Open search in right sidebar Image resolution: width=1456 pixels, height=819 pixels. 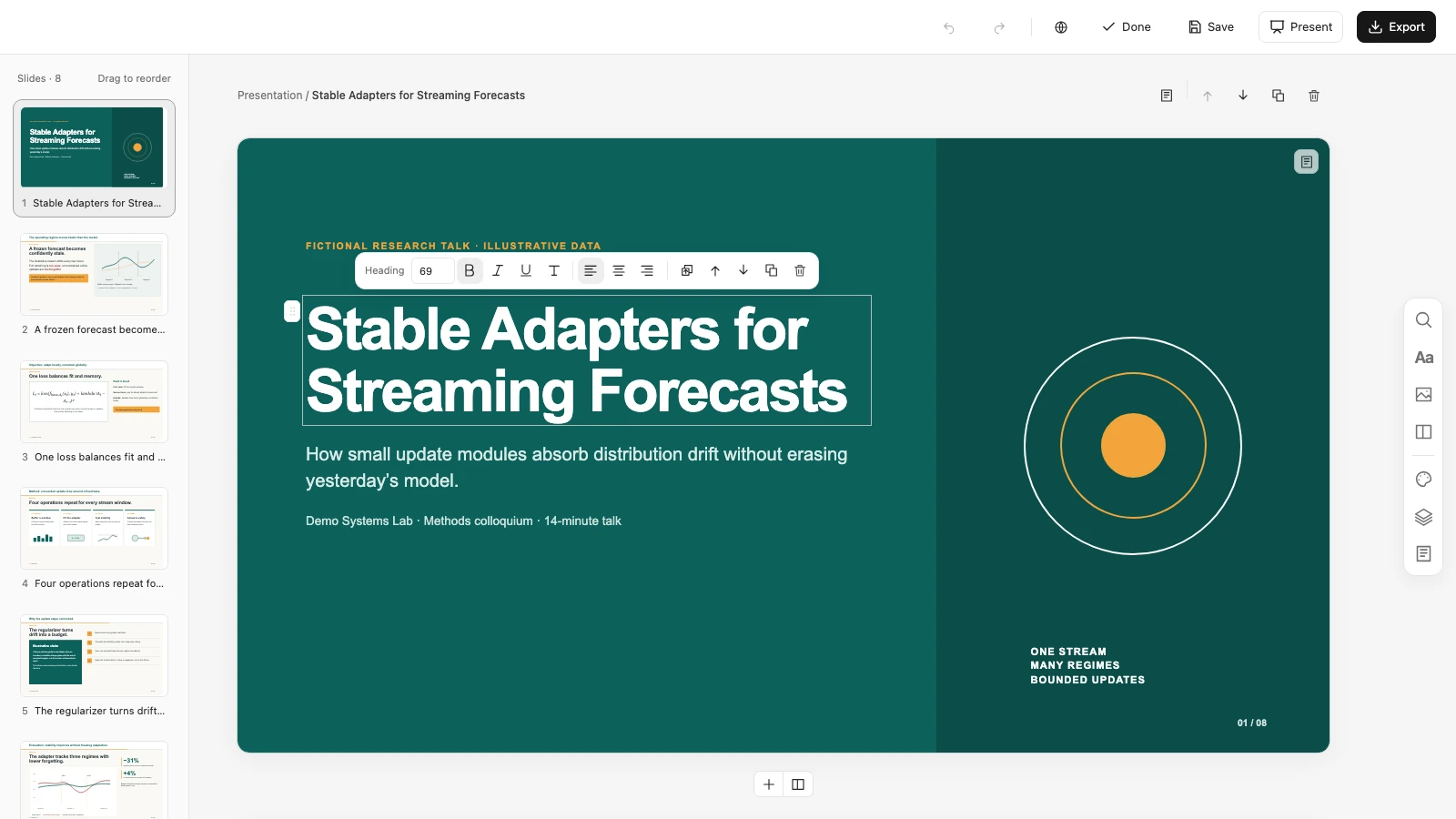[1424, 320]
